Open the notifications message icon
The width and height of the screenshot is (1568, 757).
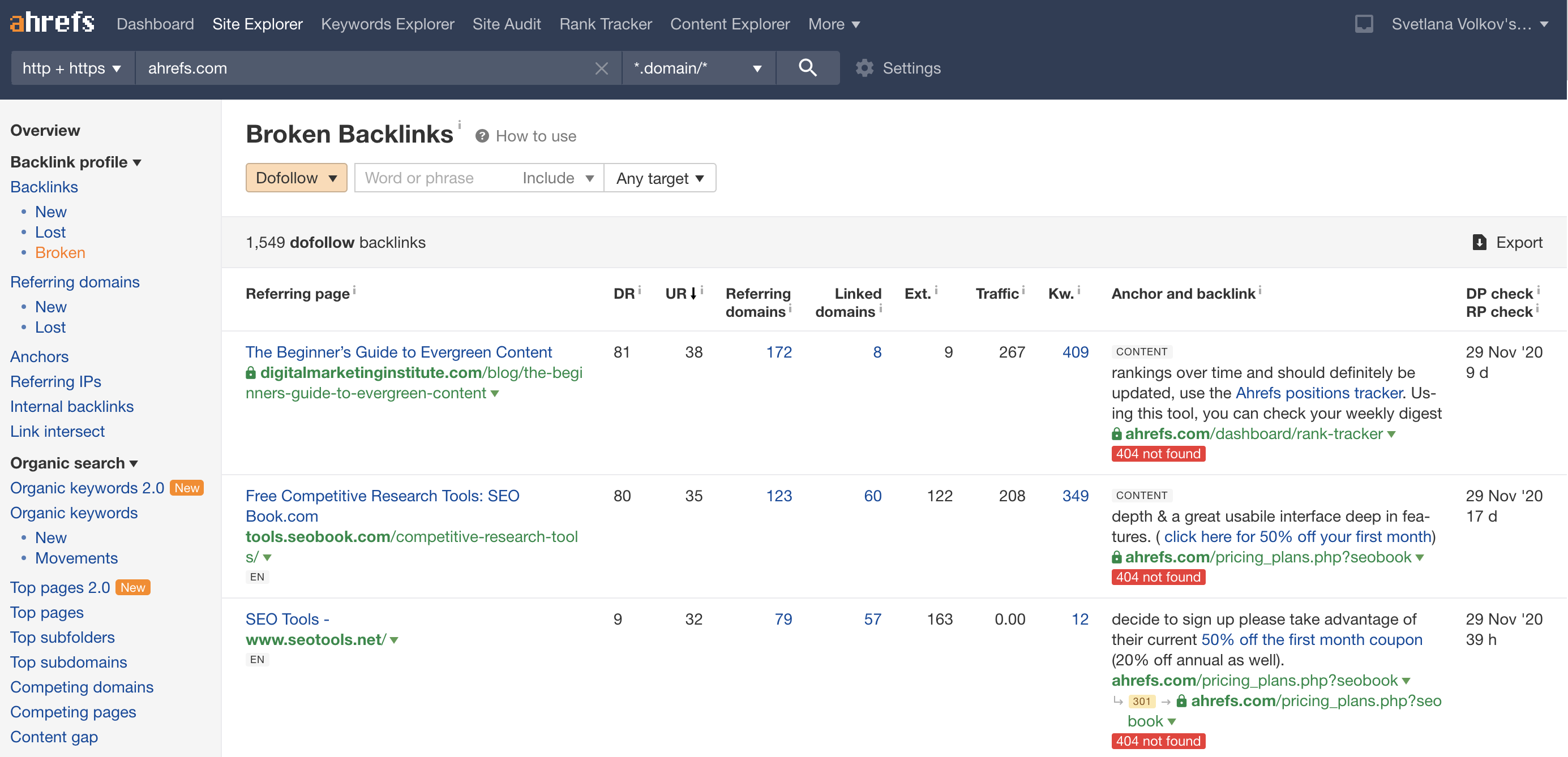coord(1364,24)
